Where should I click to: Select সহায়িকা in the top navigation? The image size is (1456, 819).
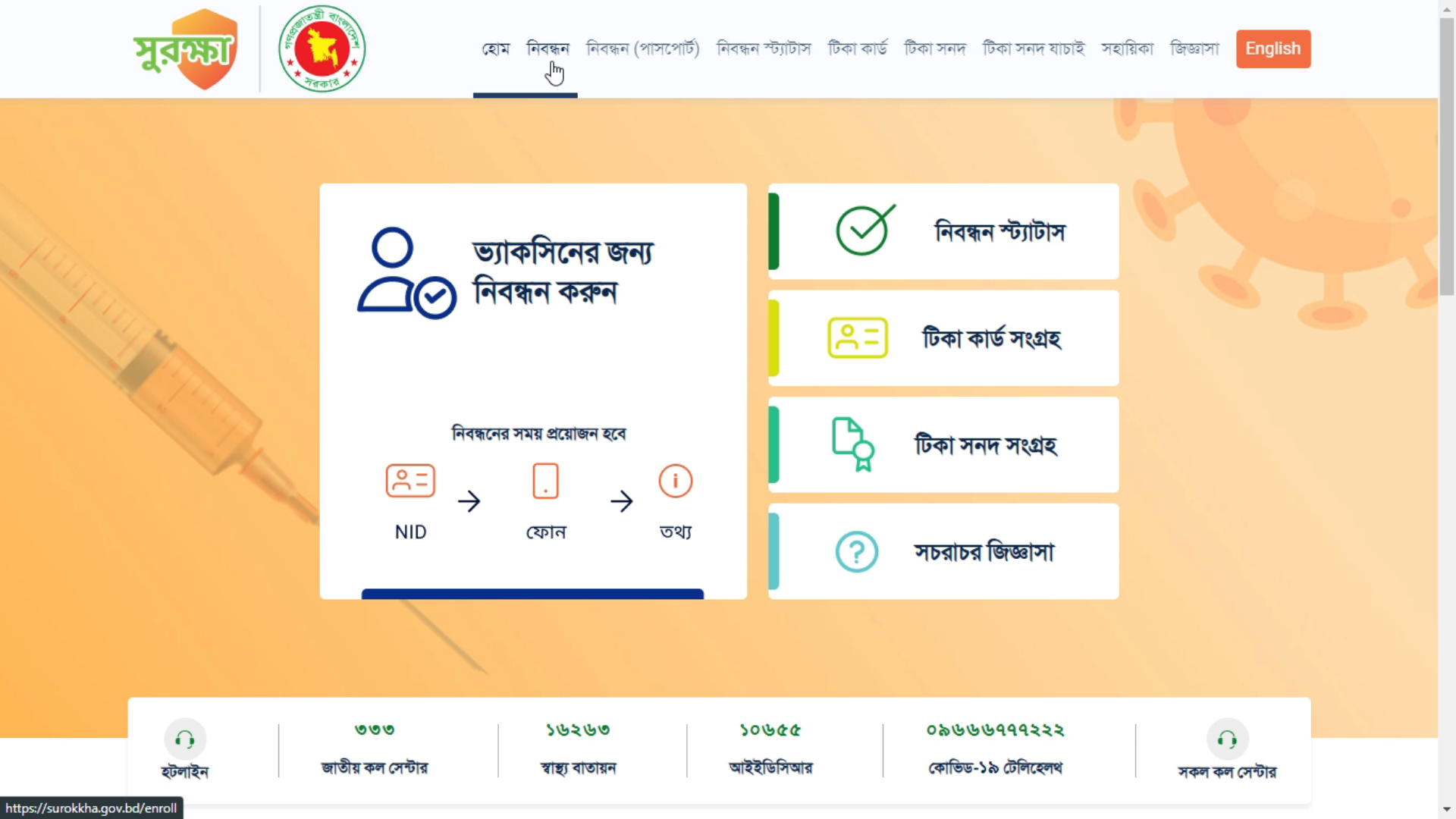click(x=1127, y=49)
